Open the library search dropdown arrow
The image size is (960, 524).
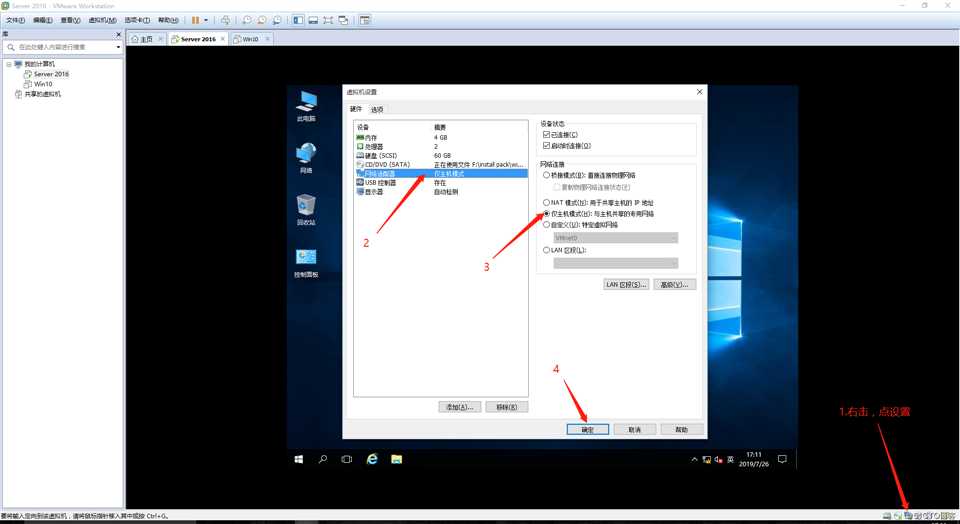tap(118, 47)
